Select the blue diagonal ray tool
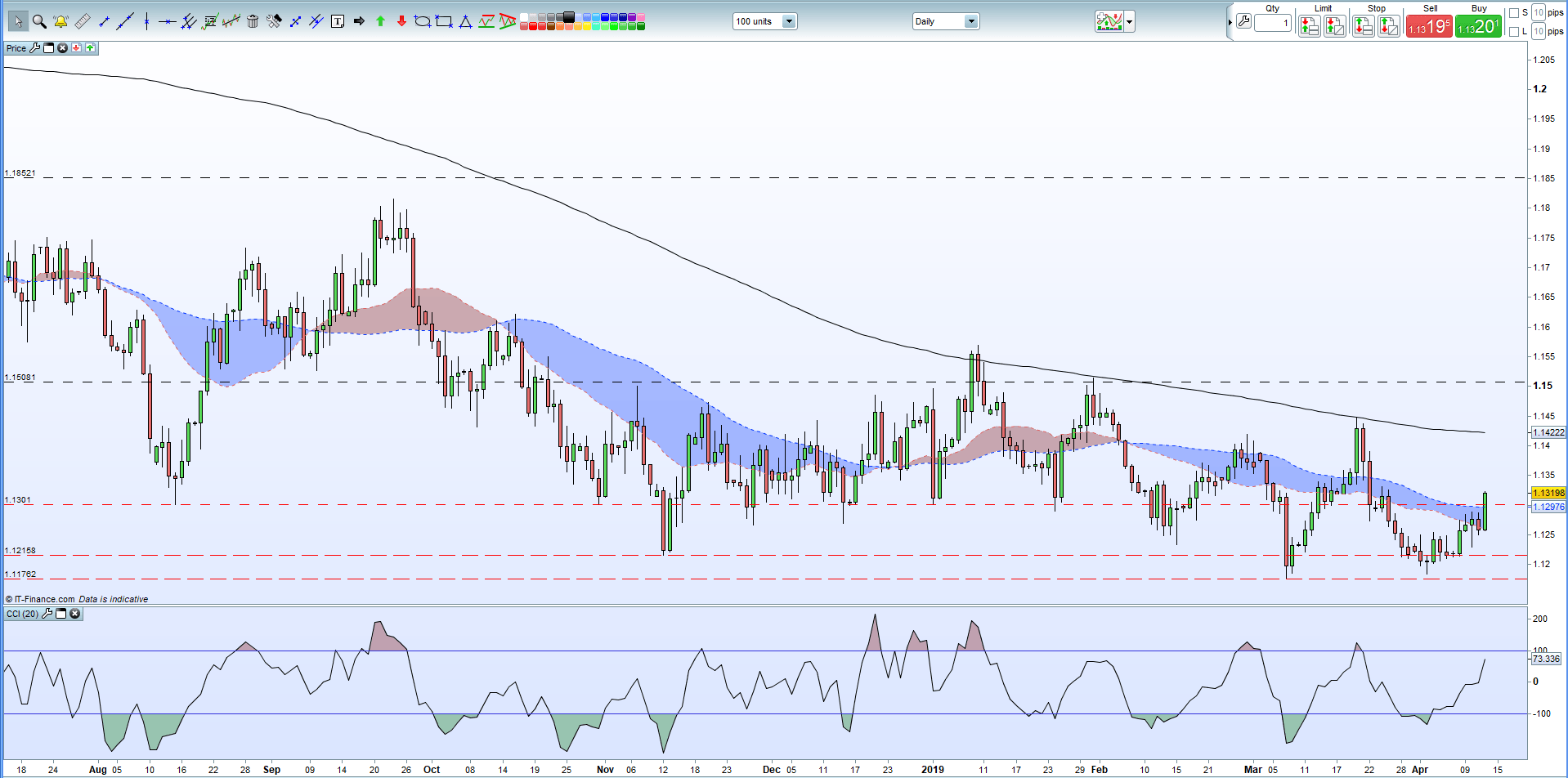Viewport: 1568px width, 778px height. click(295, 21)
